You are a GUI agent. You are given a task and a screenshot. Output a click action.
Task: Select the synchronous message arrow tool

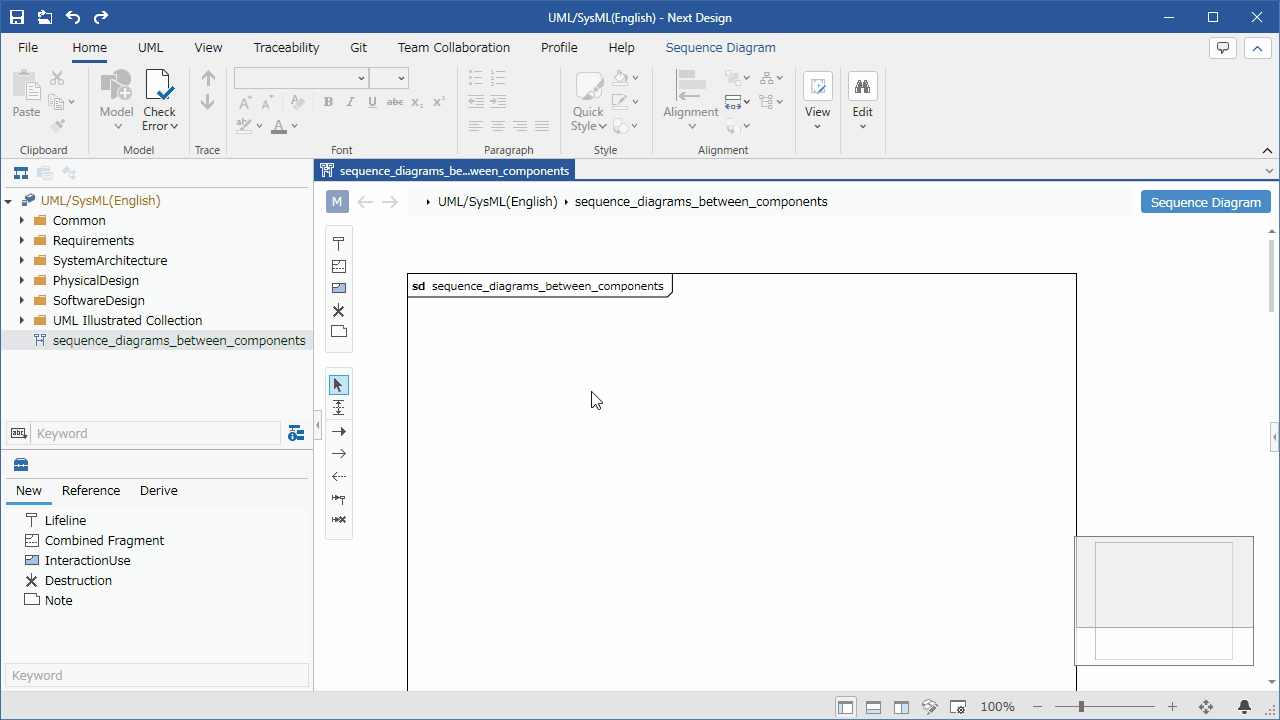[339, 432]
